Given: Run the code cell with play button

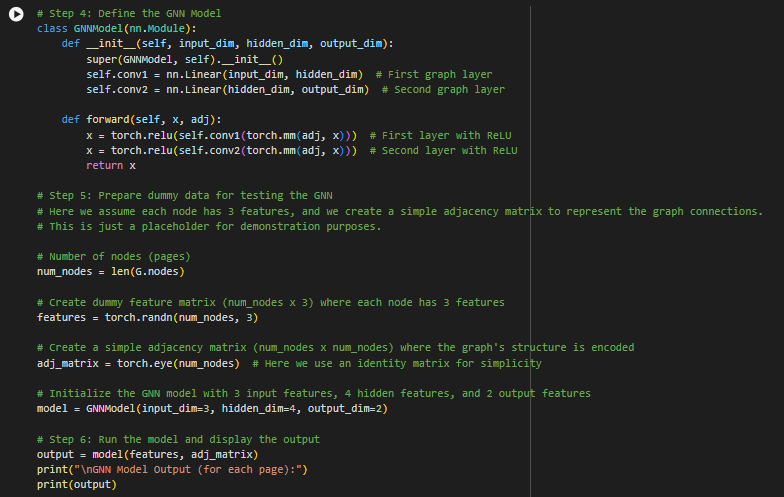Looking at the screenshot, I should (16, 14).
